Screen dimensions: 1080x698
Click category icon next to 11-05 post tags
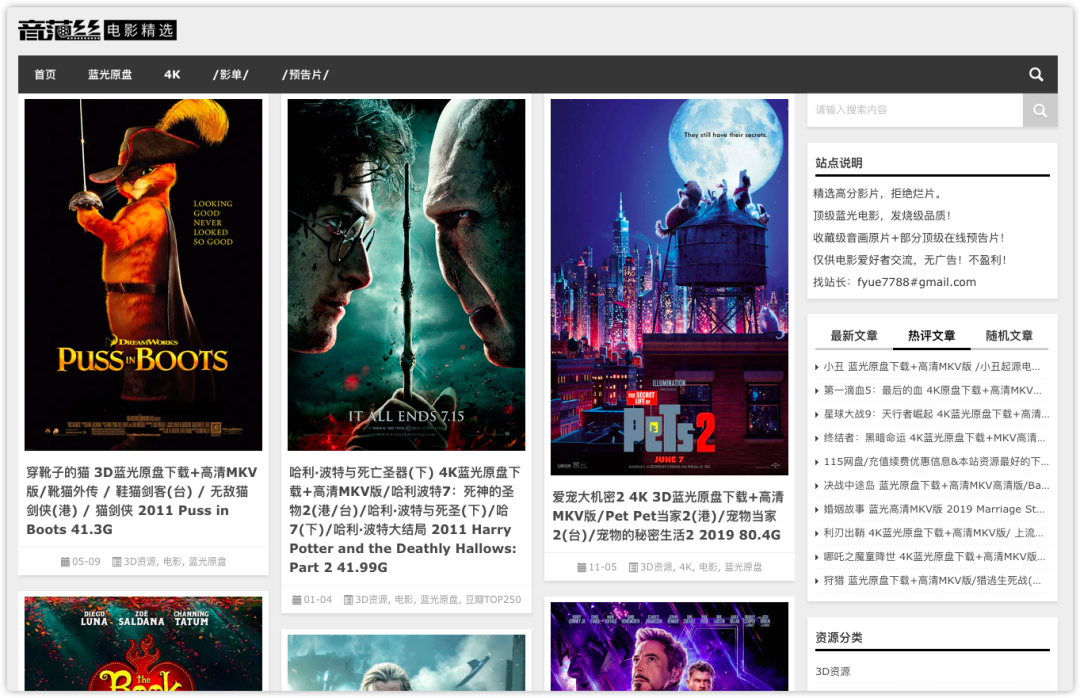click(x=633, y=567)
